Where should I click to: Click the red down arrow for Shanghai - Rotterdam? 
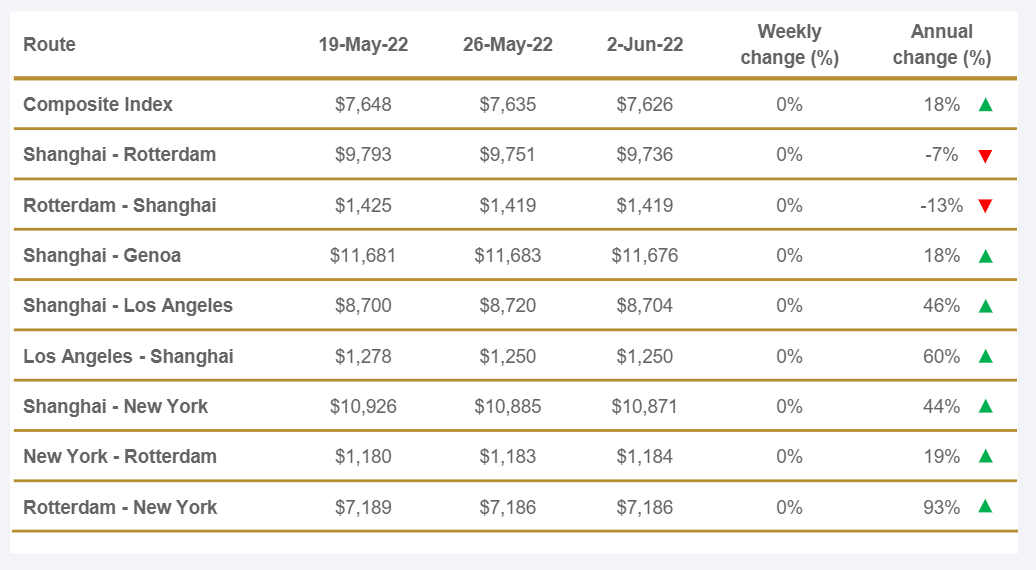[x=985, y=155]
